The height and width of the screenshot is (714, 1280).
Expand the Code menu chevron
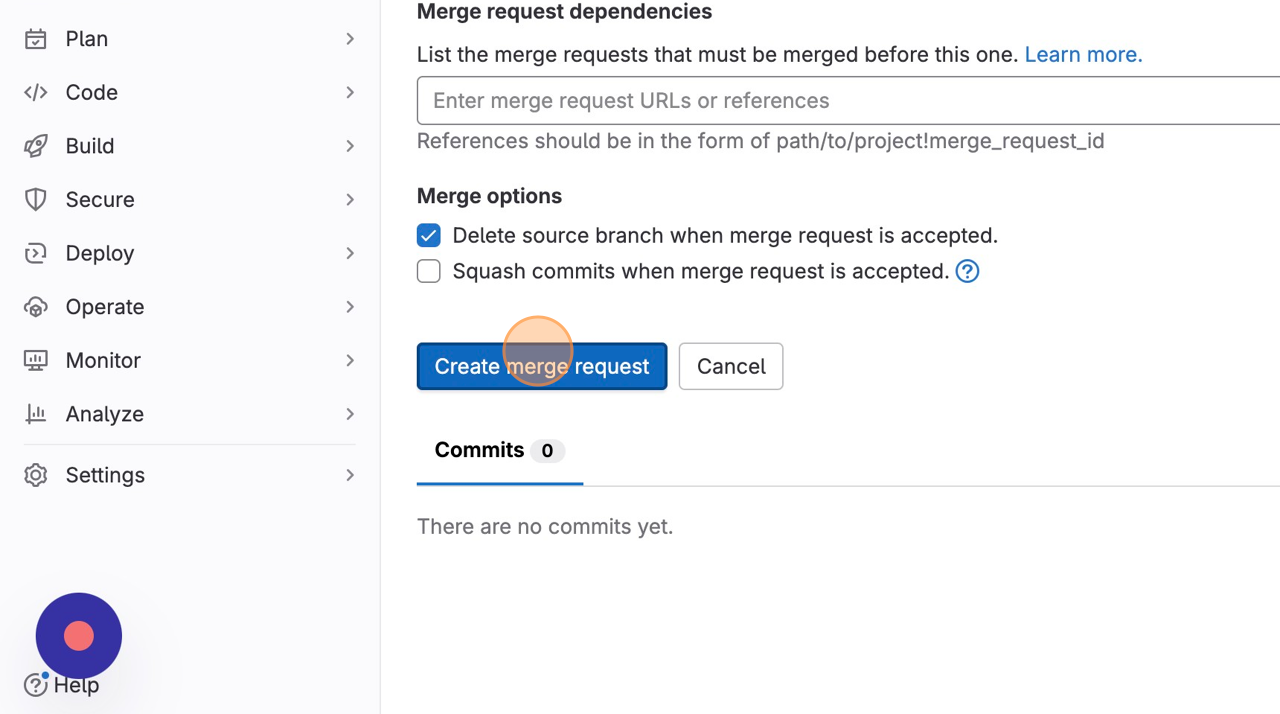pyautogui.click(x=350, y=92)
